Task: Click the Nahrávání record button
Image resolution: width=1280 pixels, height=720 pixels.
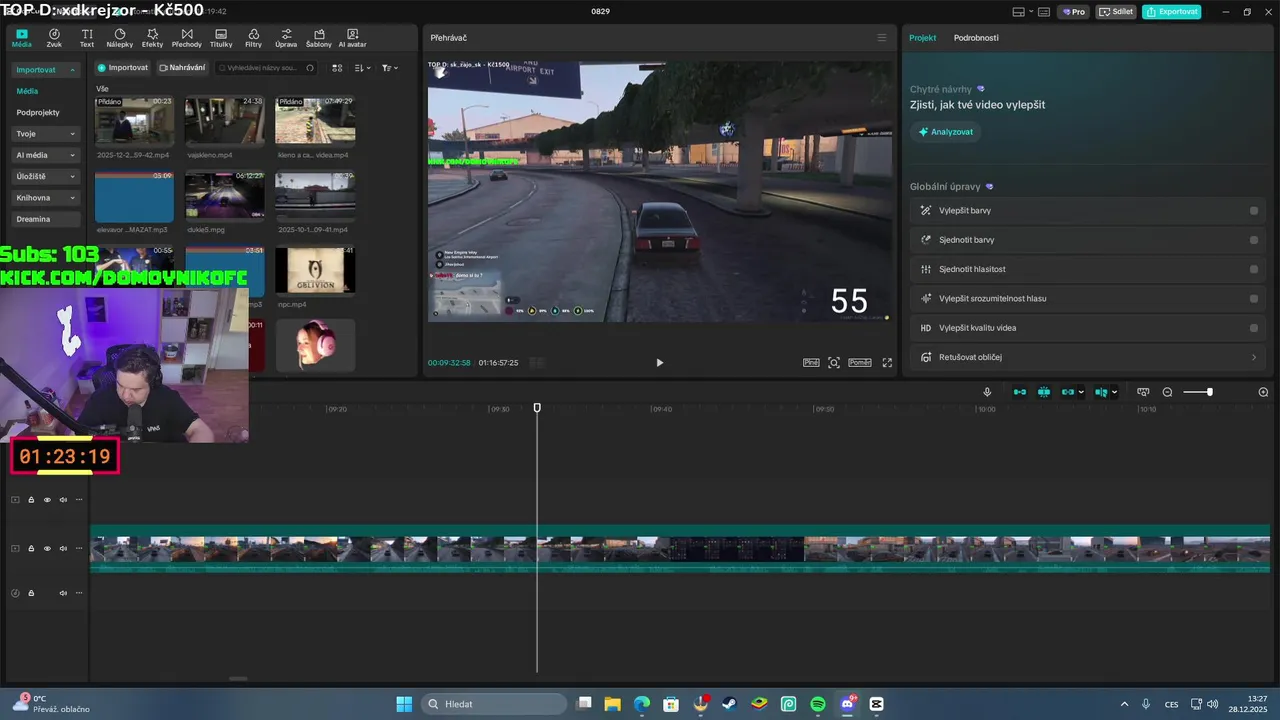Action: (x=182, y=68)
